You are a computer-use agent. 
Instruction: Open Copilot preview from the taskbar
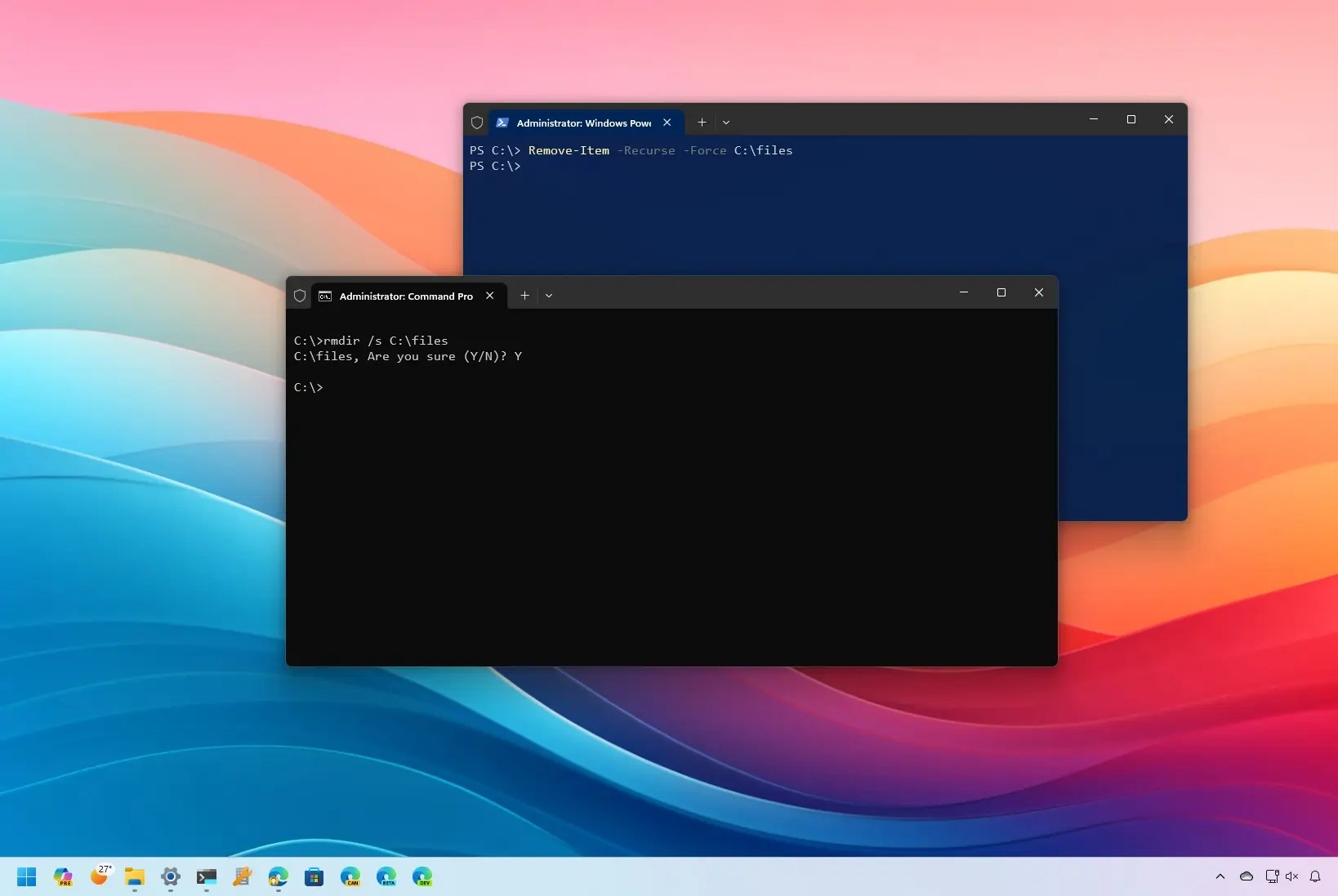[63, 877]
